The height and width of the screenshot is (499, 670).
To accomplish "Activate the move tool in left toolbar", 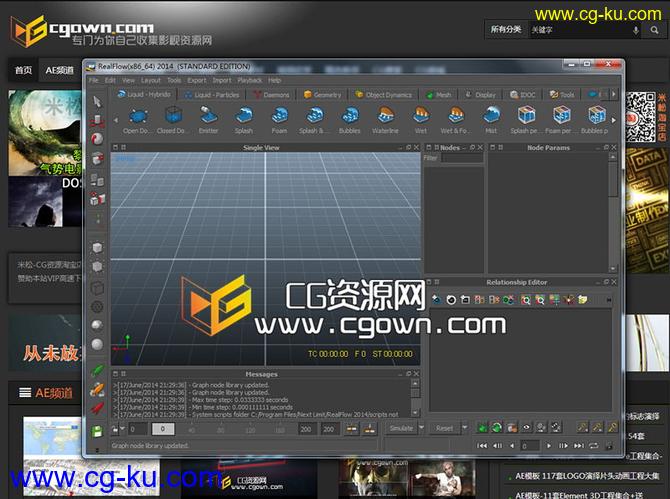I will (97, 120).
